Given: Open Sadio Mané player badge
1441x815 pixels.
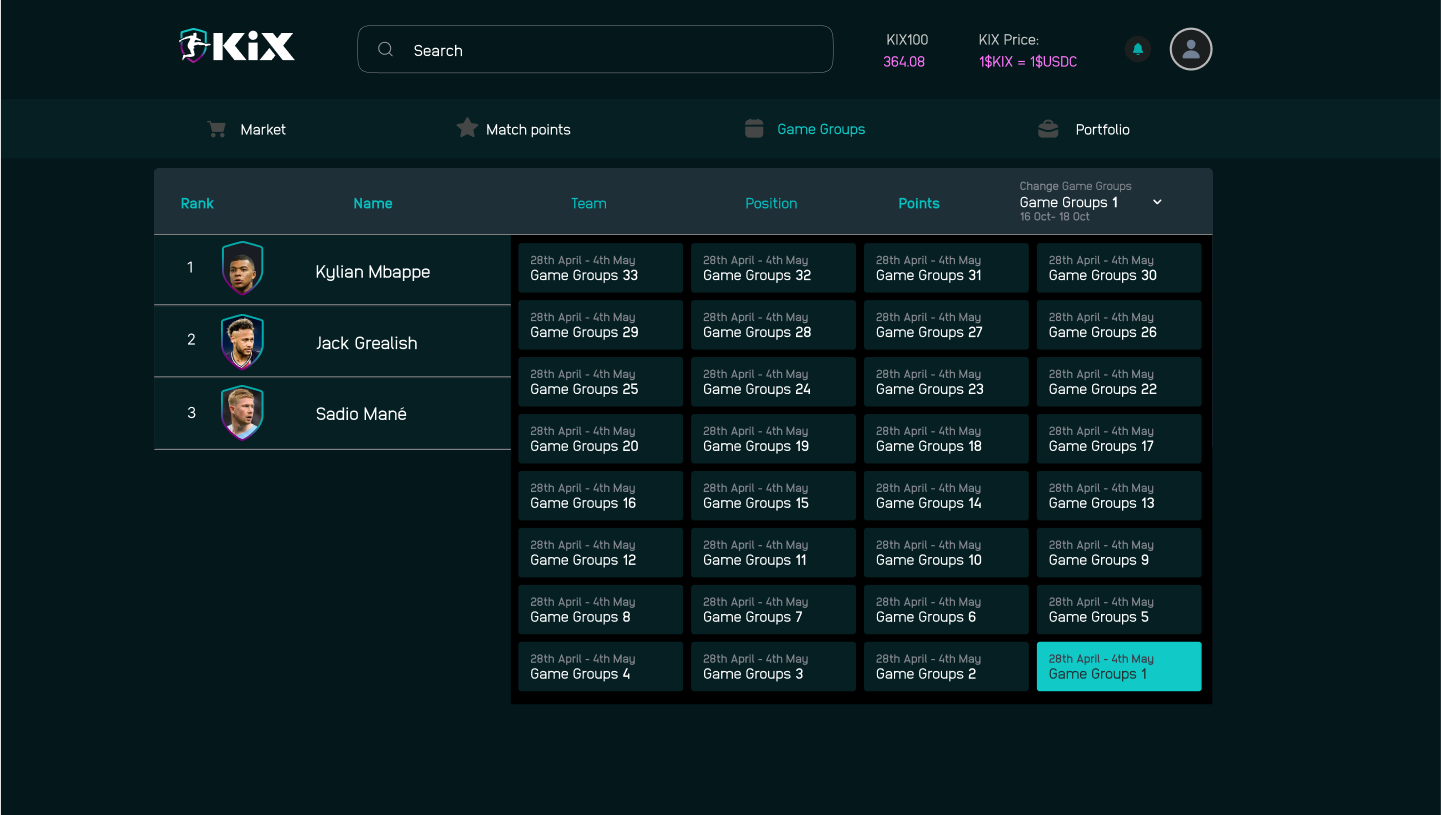Looking at the screenshot, I should (243, 413).
